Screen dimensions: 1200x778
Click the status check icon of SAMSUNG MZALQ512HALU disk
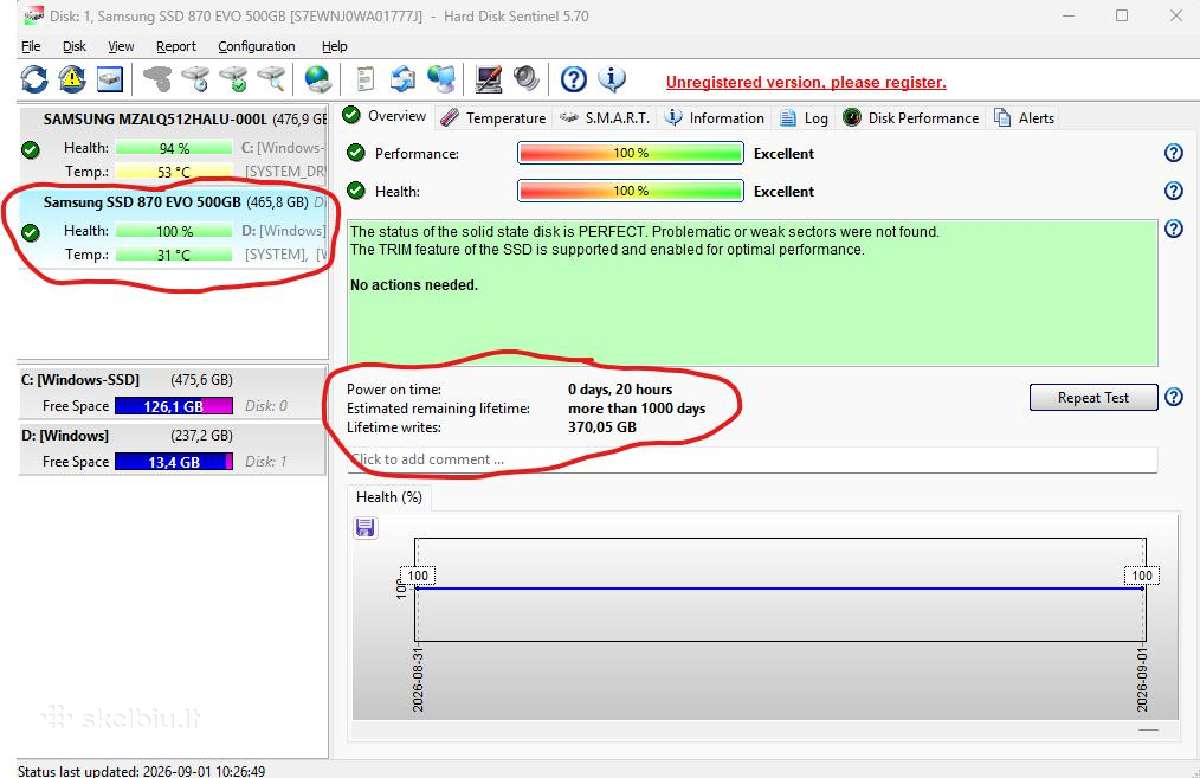[30, 150]
